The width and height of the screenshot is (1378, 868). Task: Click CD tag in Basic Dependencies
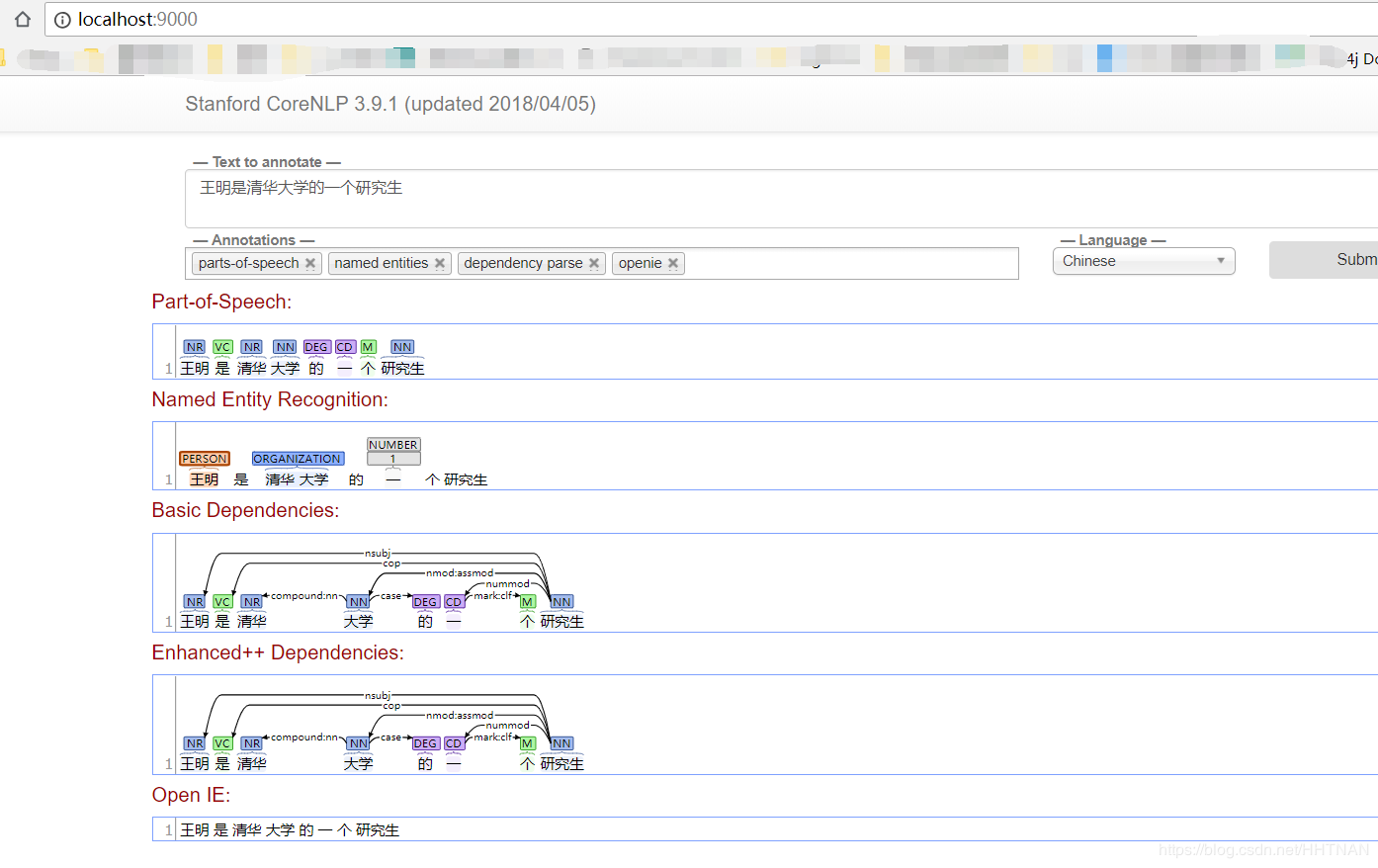click(454, 602)
